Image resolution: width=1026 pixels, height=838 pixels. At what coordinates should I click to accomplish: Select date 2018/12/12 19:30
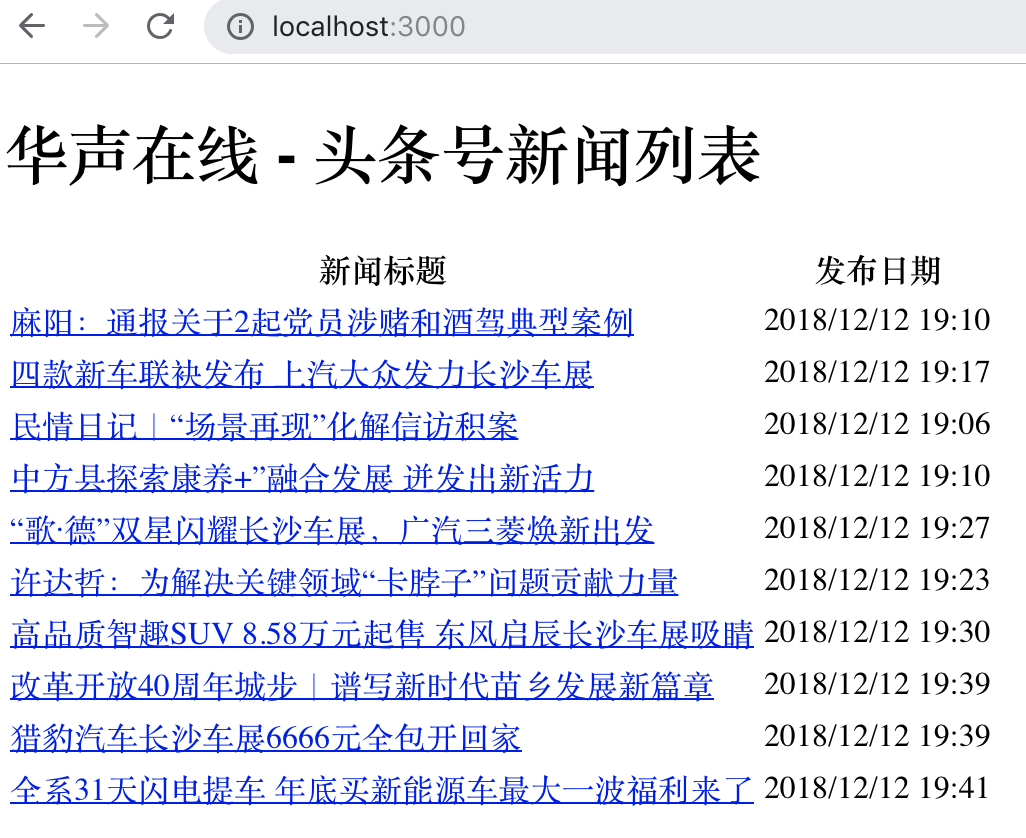[877, 632]
